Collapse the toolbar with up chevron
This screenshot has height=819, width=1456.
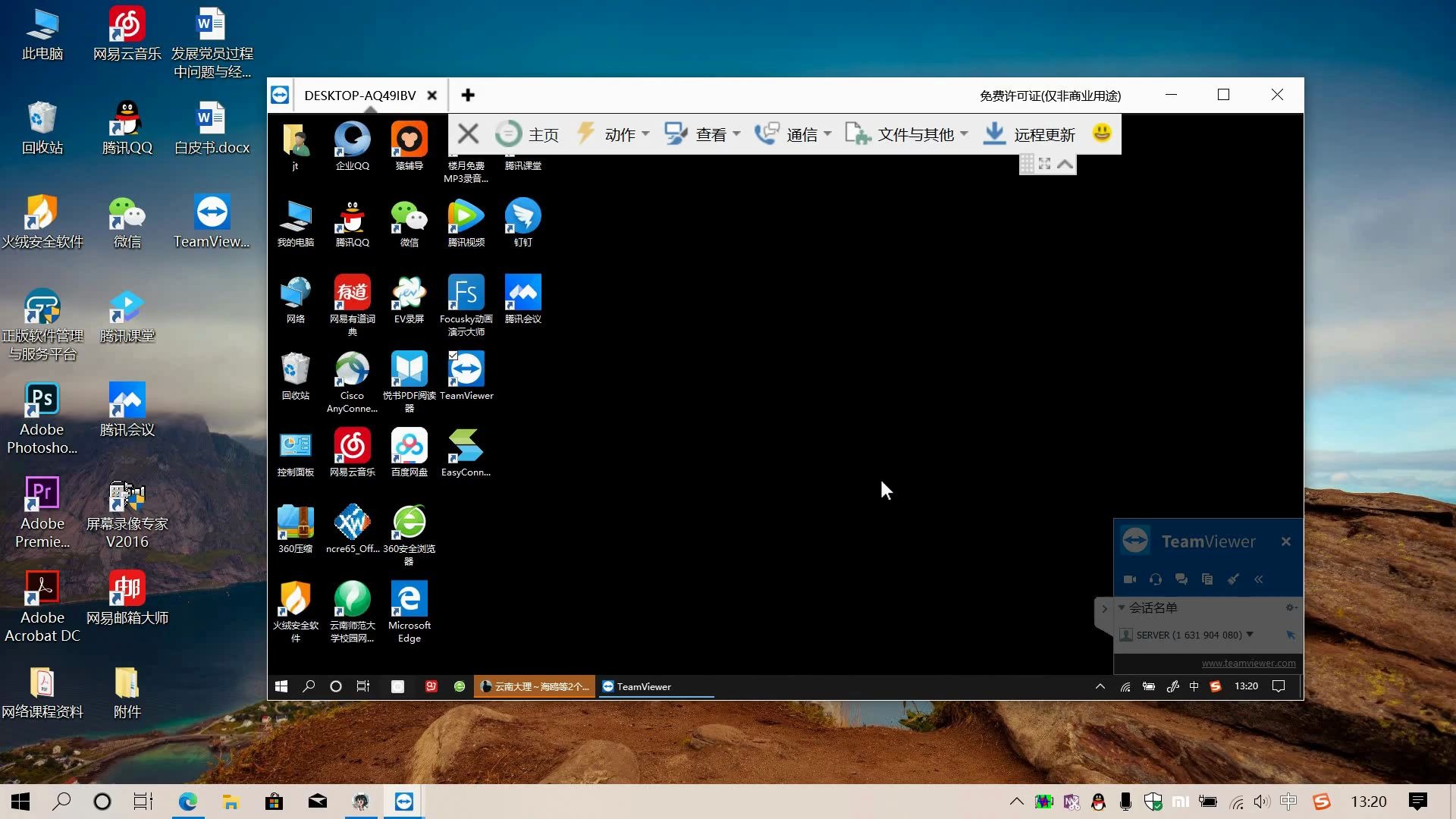[x=1065, y=164]
